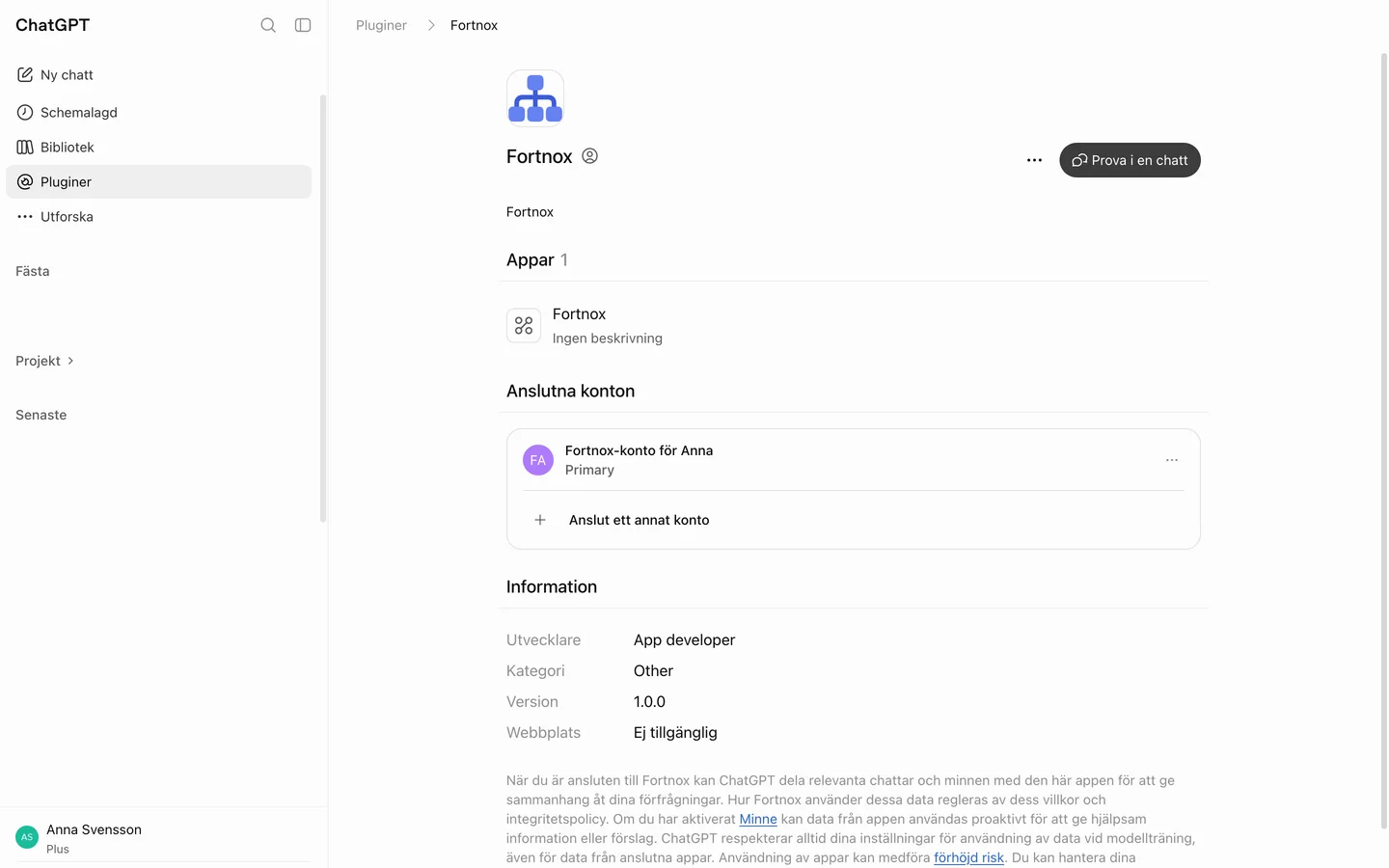This screenshot has height=868, width=1389.
Task: Click the Ej tillgänglig website value
Action: coord(675,733)
